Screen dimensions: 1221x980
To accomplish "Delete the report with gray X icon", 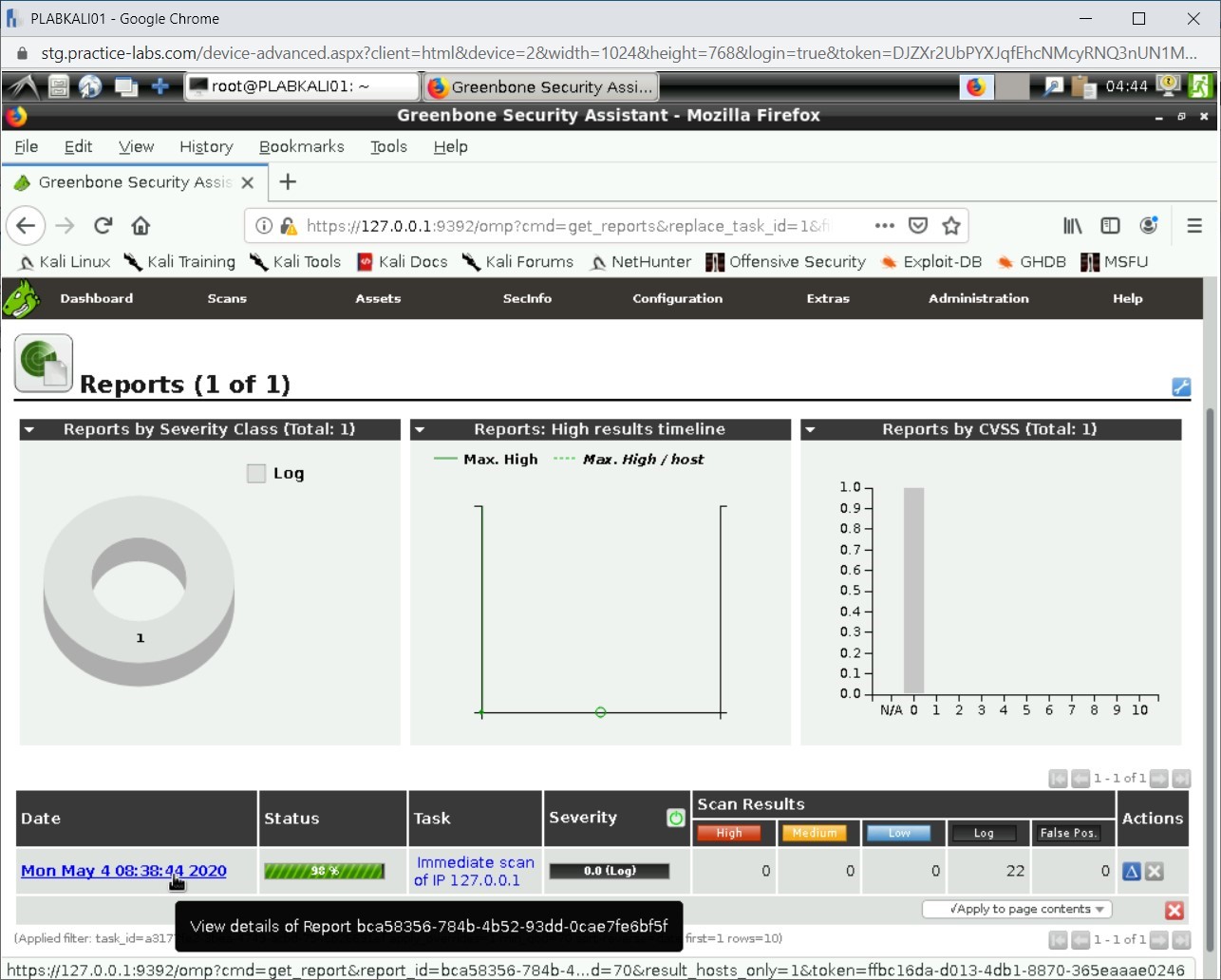I will tap(1155, 871).
